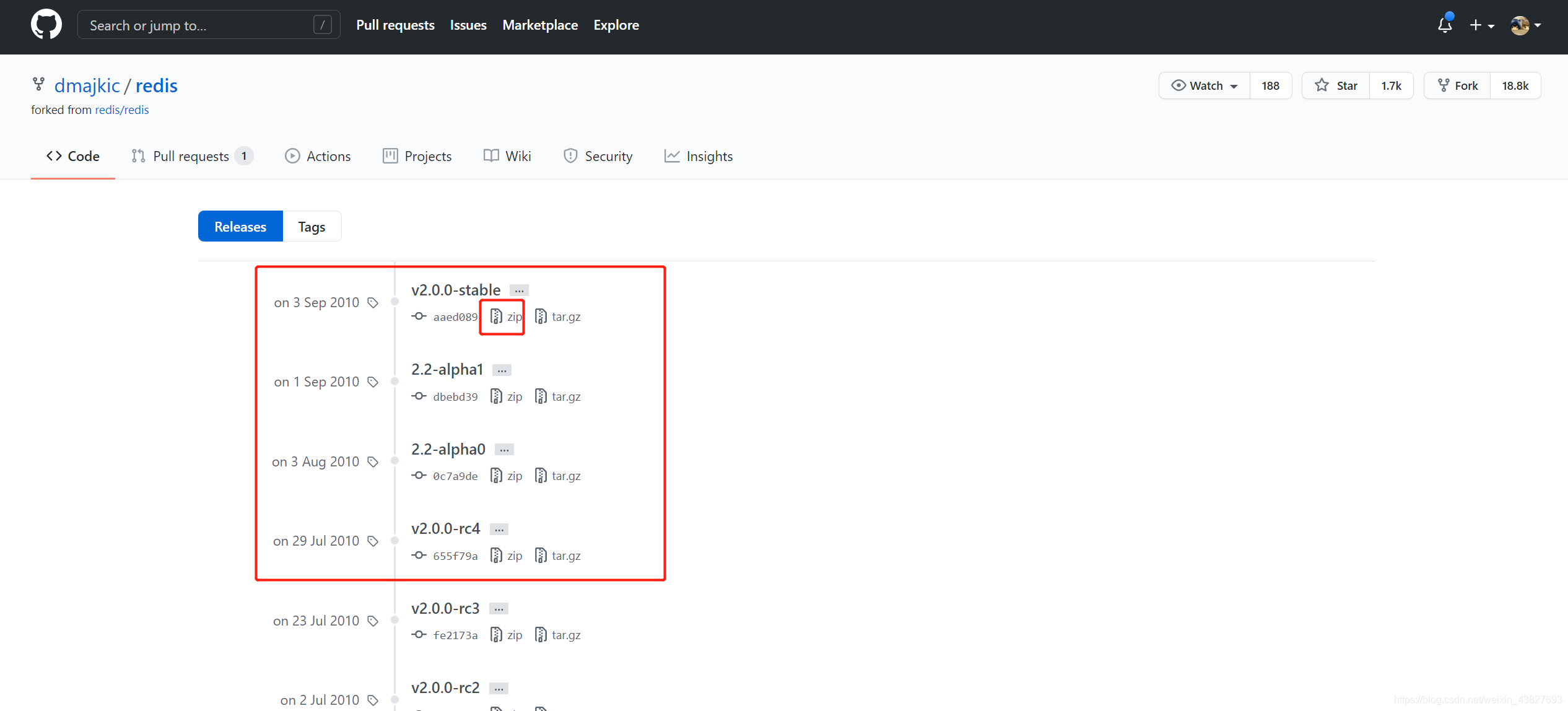1568x711 pixels.
Task: Click the 'on 29 Jul 2010' date text
Action: tap(316, 541)
